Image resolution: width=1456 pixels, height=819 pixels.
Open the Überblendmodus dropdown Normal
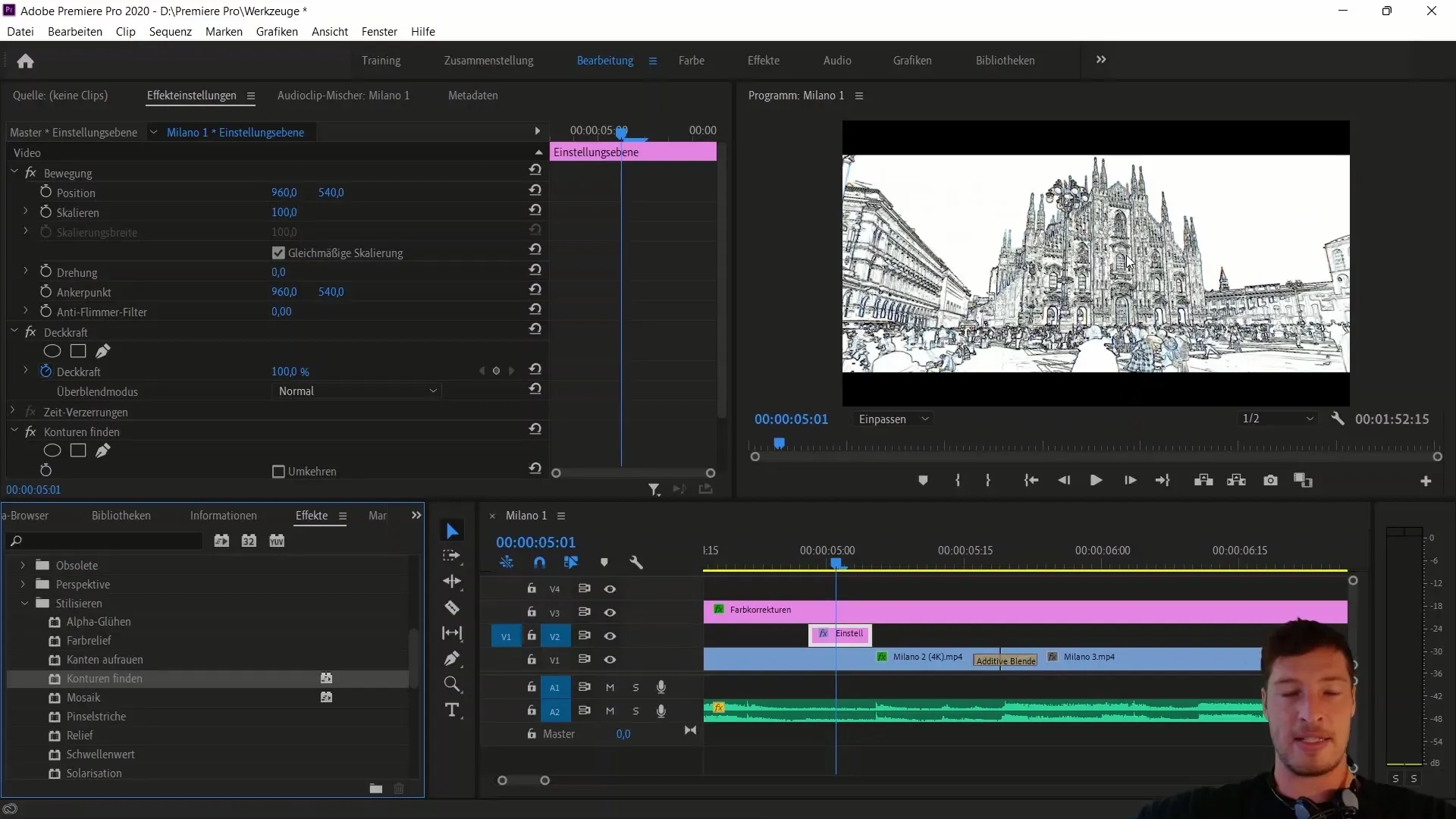click(x=355, y=390)
